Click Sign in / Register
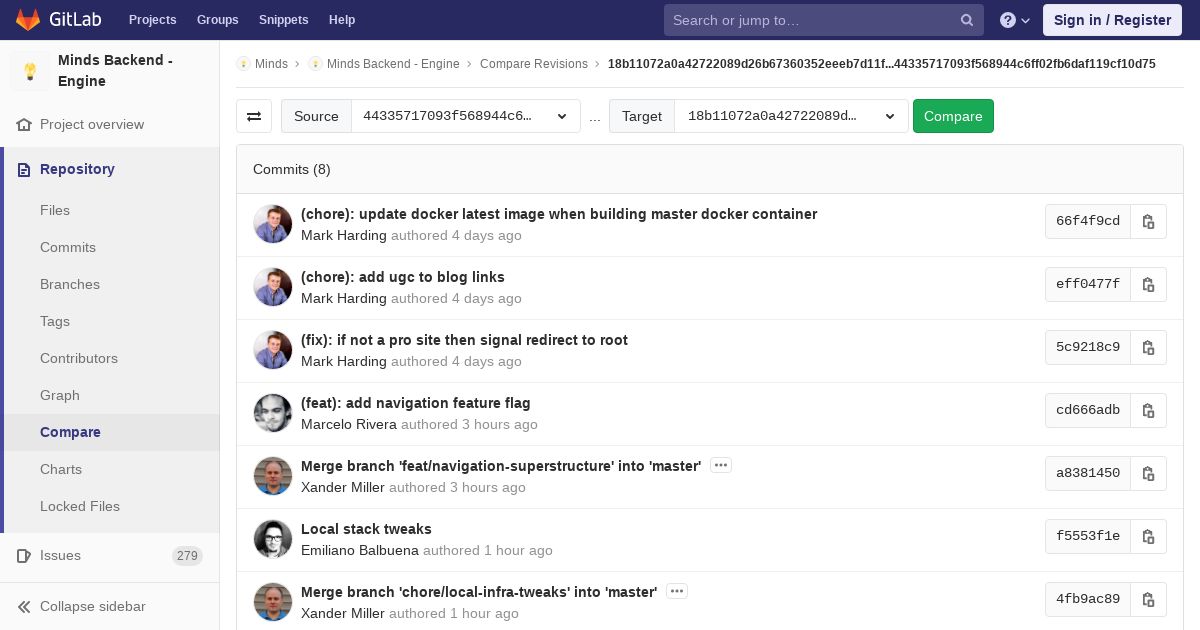 1112,20
